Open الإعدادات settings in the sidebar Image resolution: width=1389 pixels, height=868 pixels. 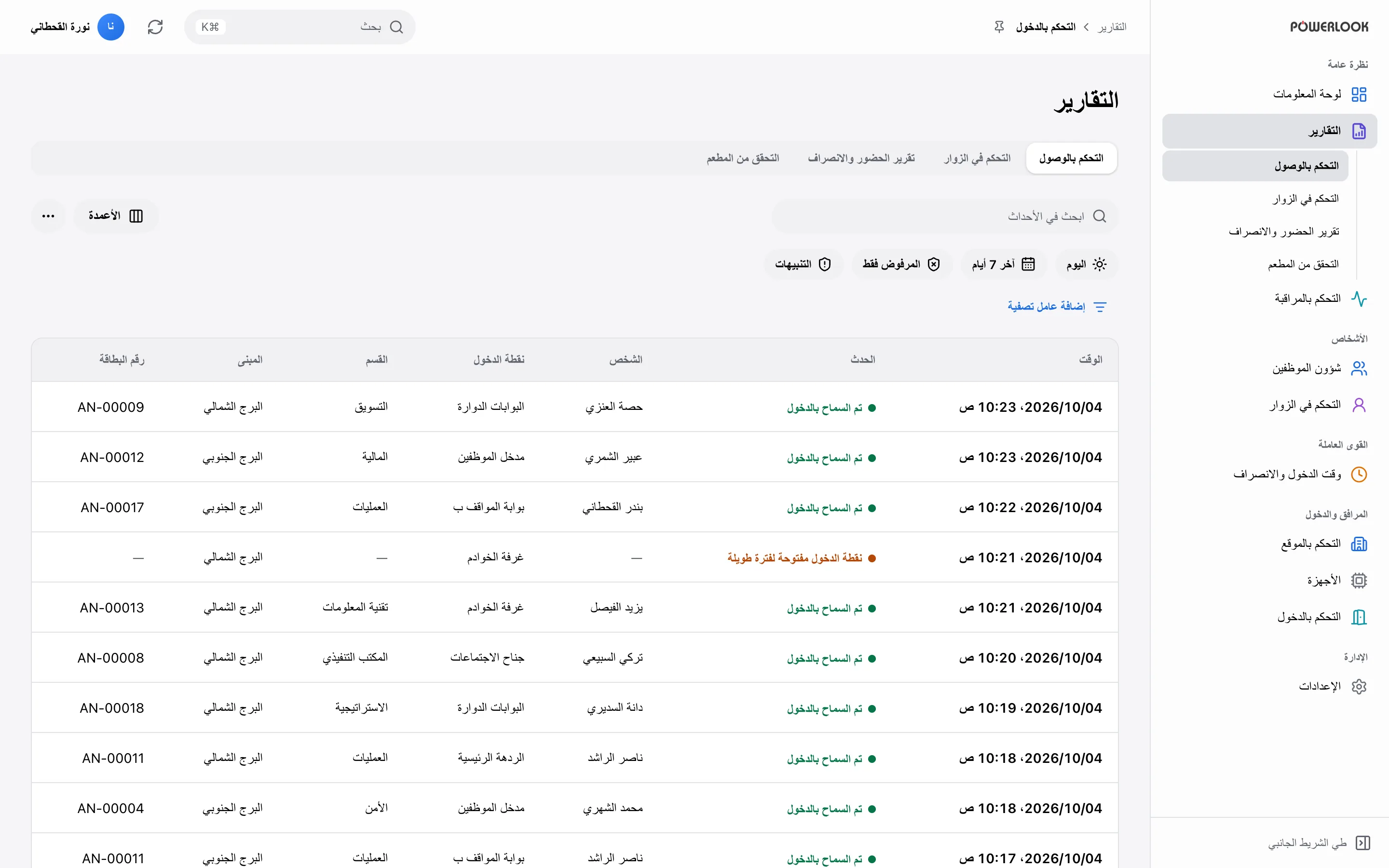click(x=1269, y=687)
